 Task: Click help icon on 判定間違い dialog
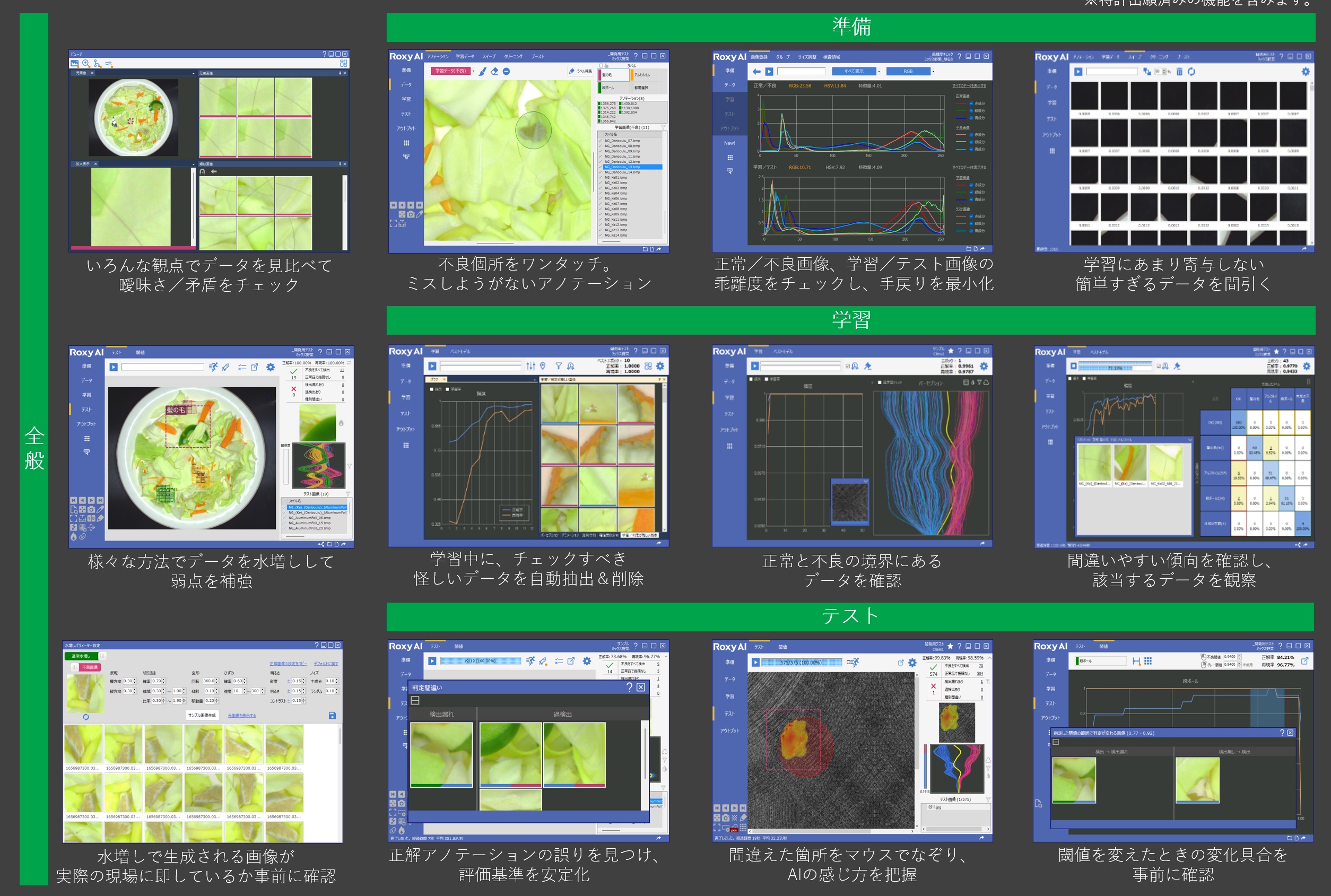coord(629,687)
